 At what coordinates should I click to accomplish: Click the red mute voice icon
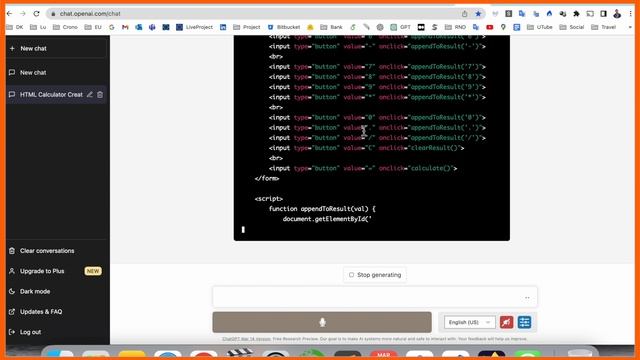click(507, 322)
